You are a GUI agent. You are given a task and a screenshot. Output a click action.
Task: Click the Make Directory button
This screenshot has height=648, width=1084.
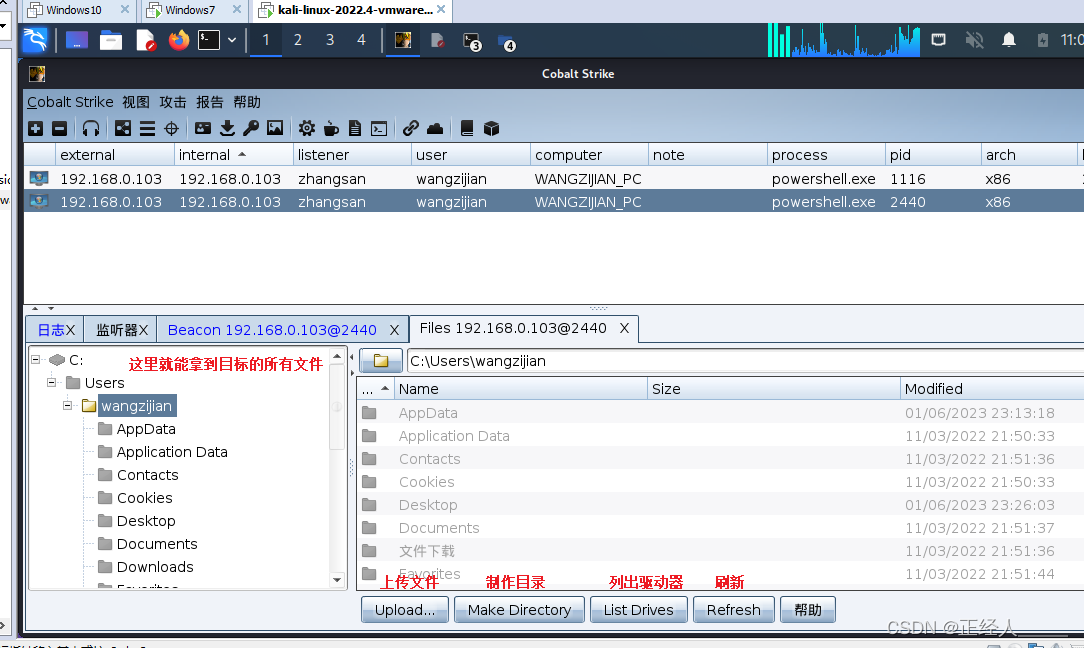[519, 610]
